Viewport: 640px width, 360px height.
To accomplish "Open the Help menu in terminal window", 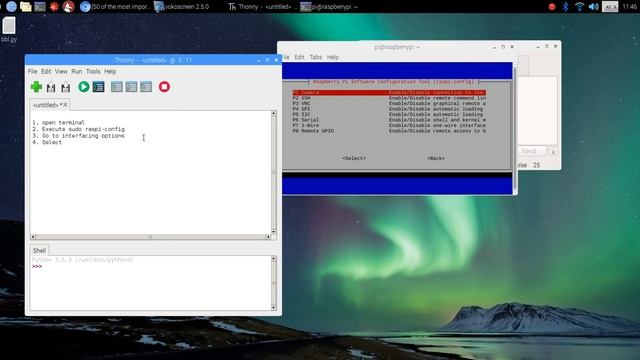I will point(333,57).
